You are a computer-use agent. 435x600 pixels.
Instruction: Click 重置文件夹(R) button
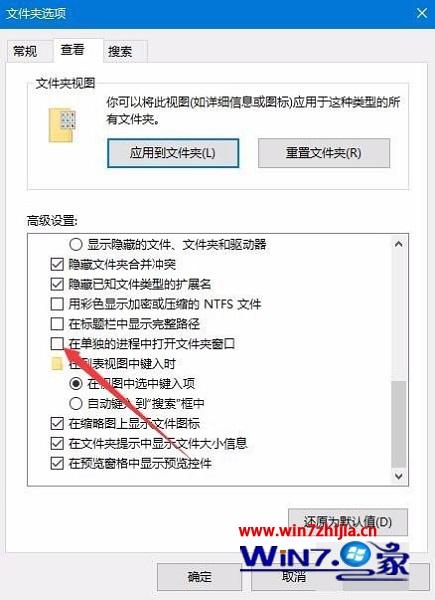pos(324,153)
